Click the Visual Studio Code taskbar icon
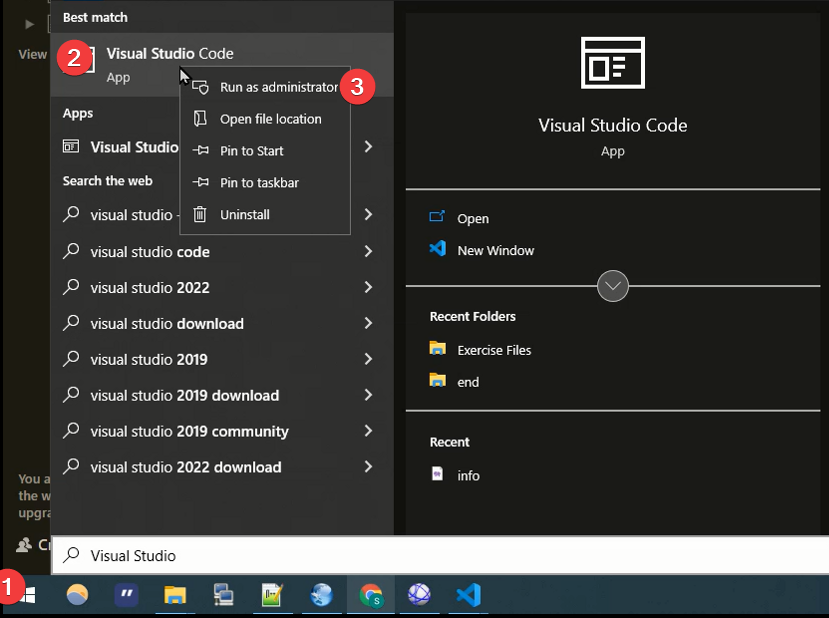This screenshot has height=618, width=829. point(468,595)
